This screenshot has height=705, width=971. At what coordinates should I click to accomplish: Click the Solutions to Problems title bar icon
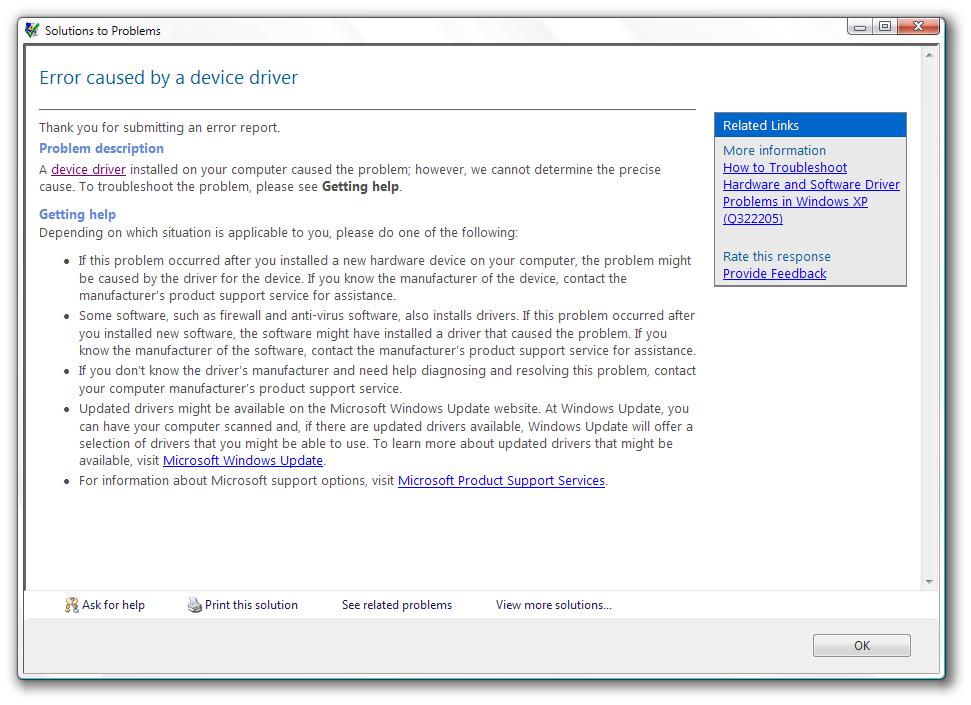point(32,30)
